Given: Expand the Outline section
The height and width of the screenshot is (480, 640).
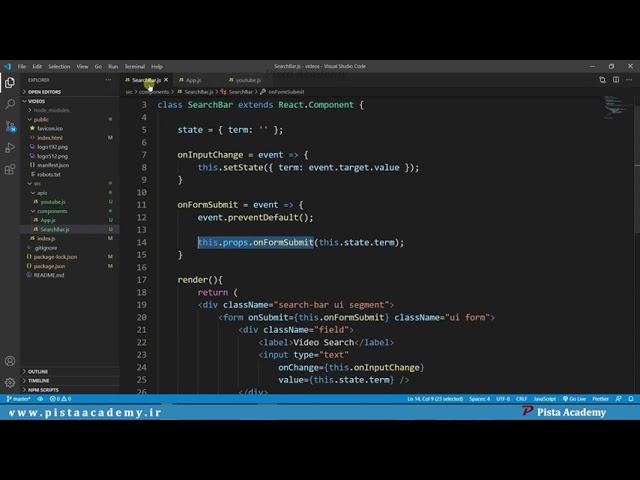Looking at the screenshot, I should tap(69, 371).
